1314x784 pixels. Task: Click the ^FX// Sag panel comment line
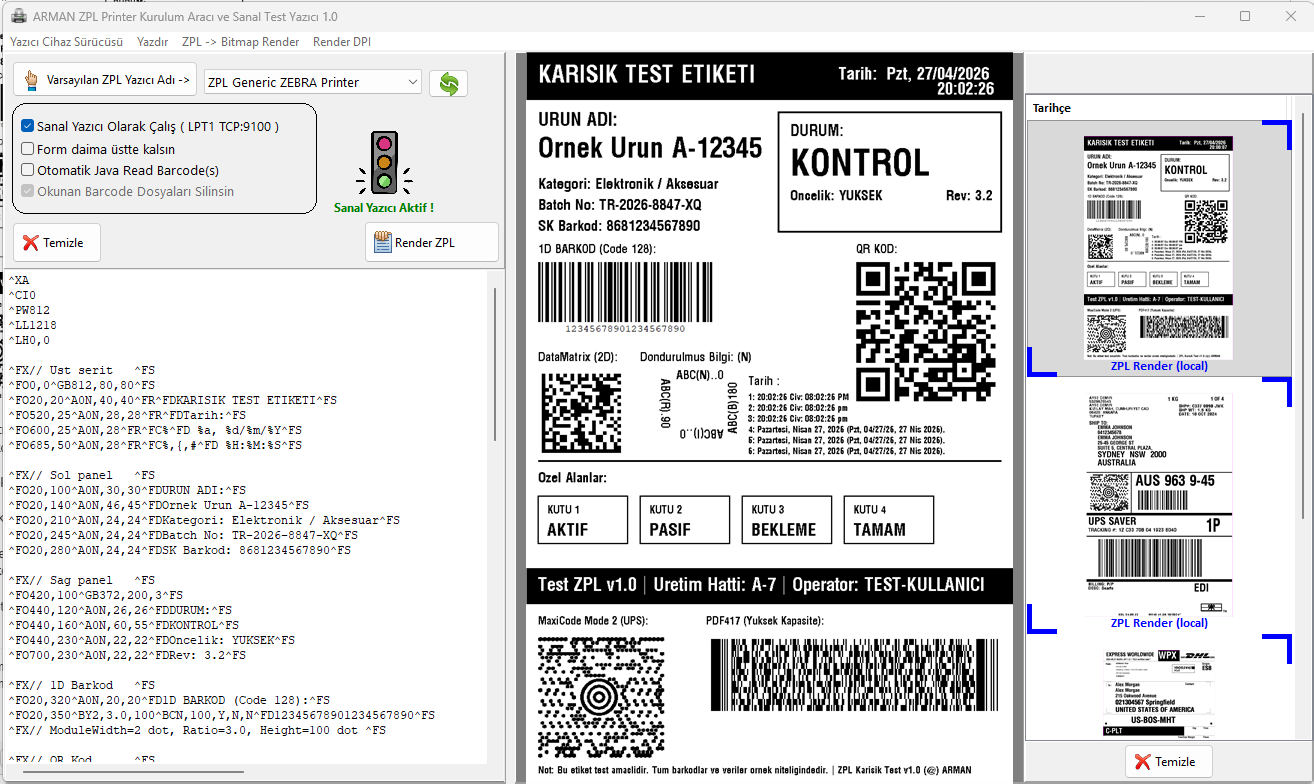coord(82,580)
